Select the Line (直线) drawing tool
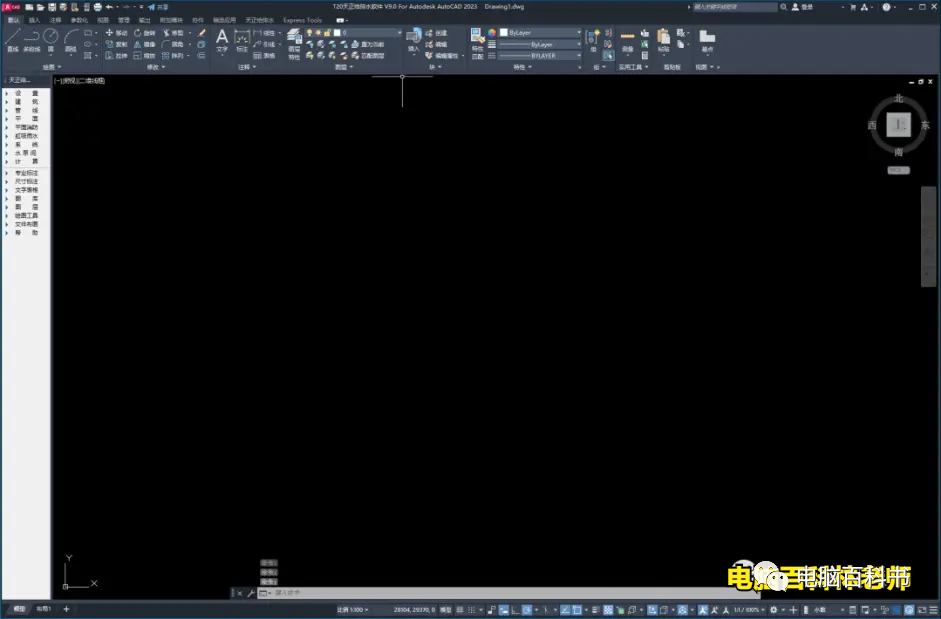This screenshot has height=619, width=941. coord(13,40)
